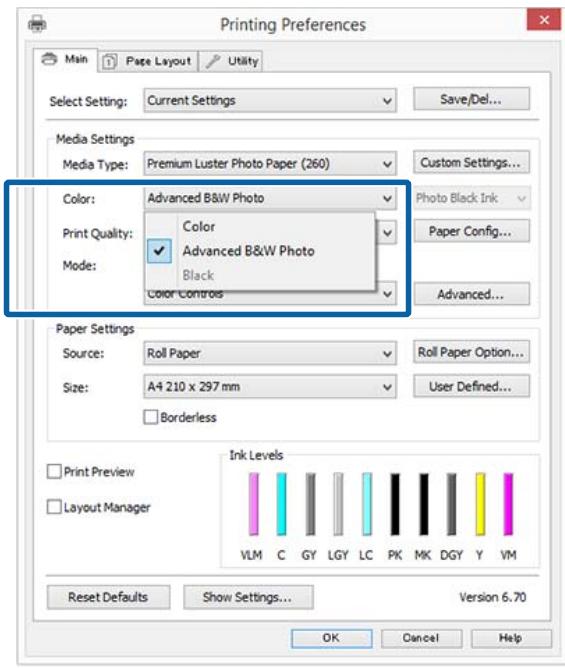Click the PK ink level bar

395,504
